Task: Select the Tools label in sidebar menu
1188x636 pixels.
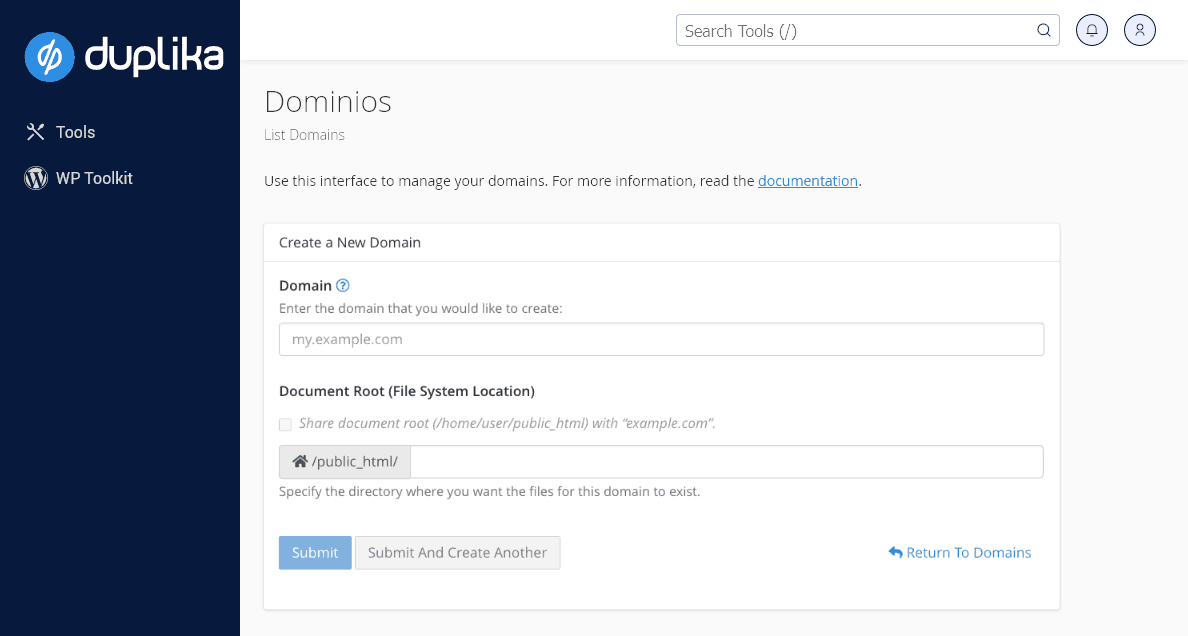Action: pos(75,132)
